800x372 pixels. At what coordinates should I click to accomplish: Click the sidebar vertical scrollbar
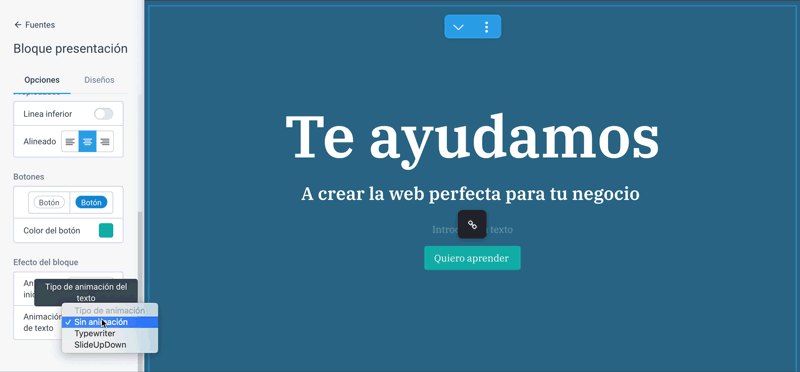coord(140,291)
